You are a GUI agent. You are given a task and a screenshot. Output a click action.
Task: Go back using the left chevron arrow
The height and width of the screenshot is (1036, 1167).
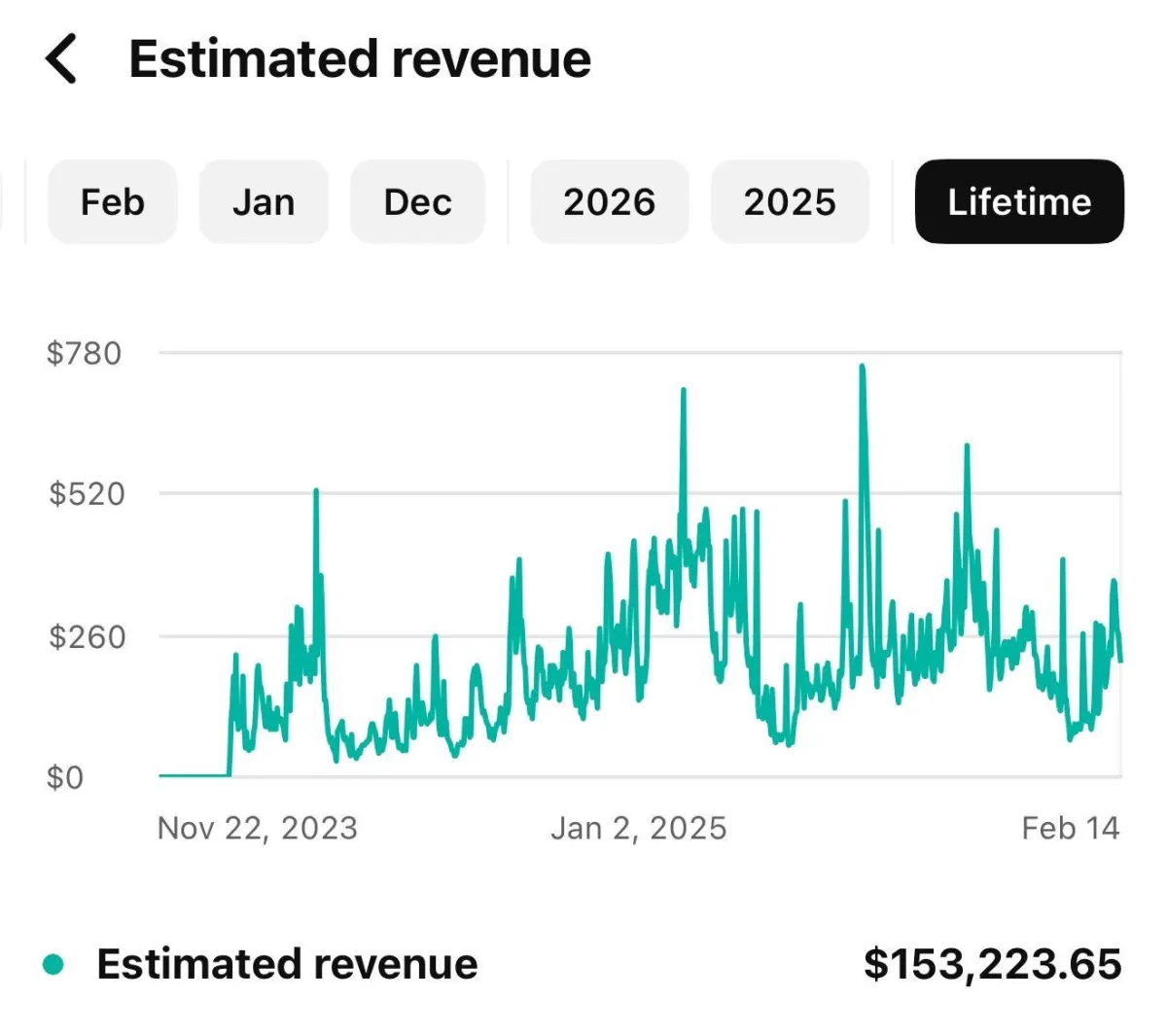(x=60, y=58)
